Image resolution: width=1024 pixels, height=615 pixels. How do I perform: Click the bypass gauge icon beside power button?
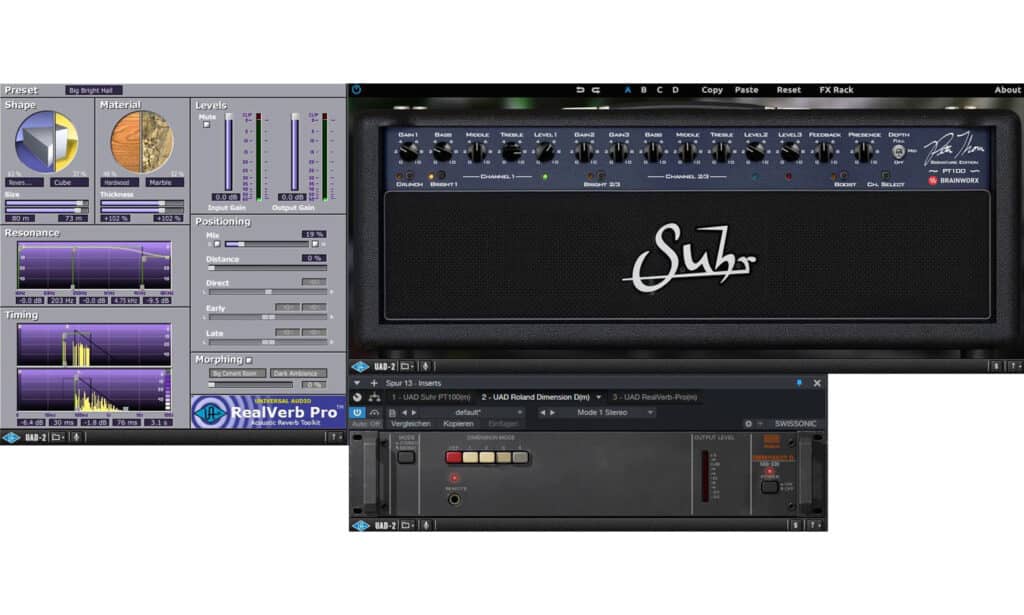(374, 413)
